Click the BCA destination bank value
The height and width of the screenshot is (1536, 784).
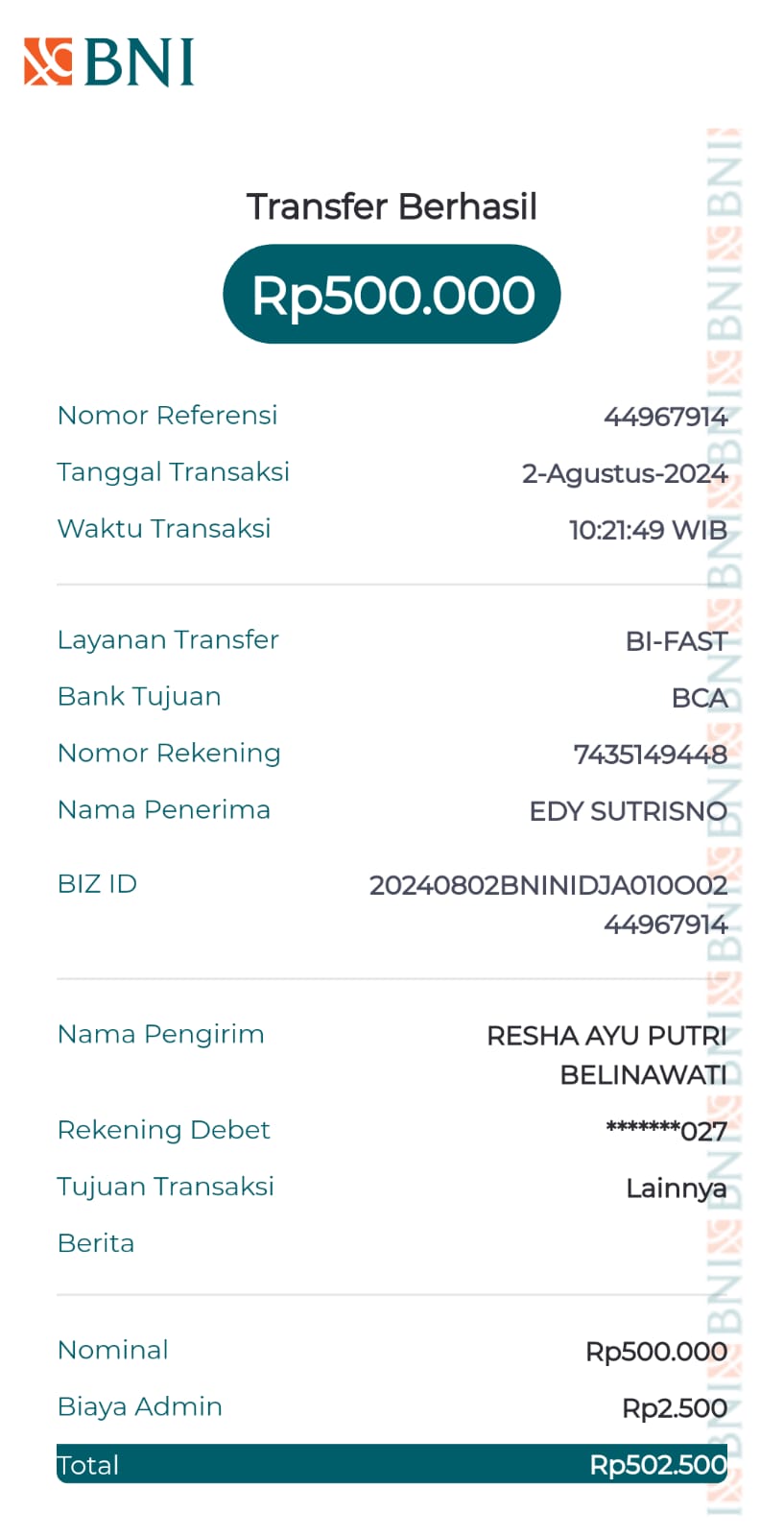click(699, 698)
